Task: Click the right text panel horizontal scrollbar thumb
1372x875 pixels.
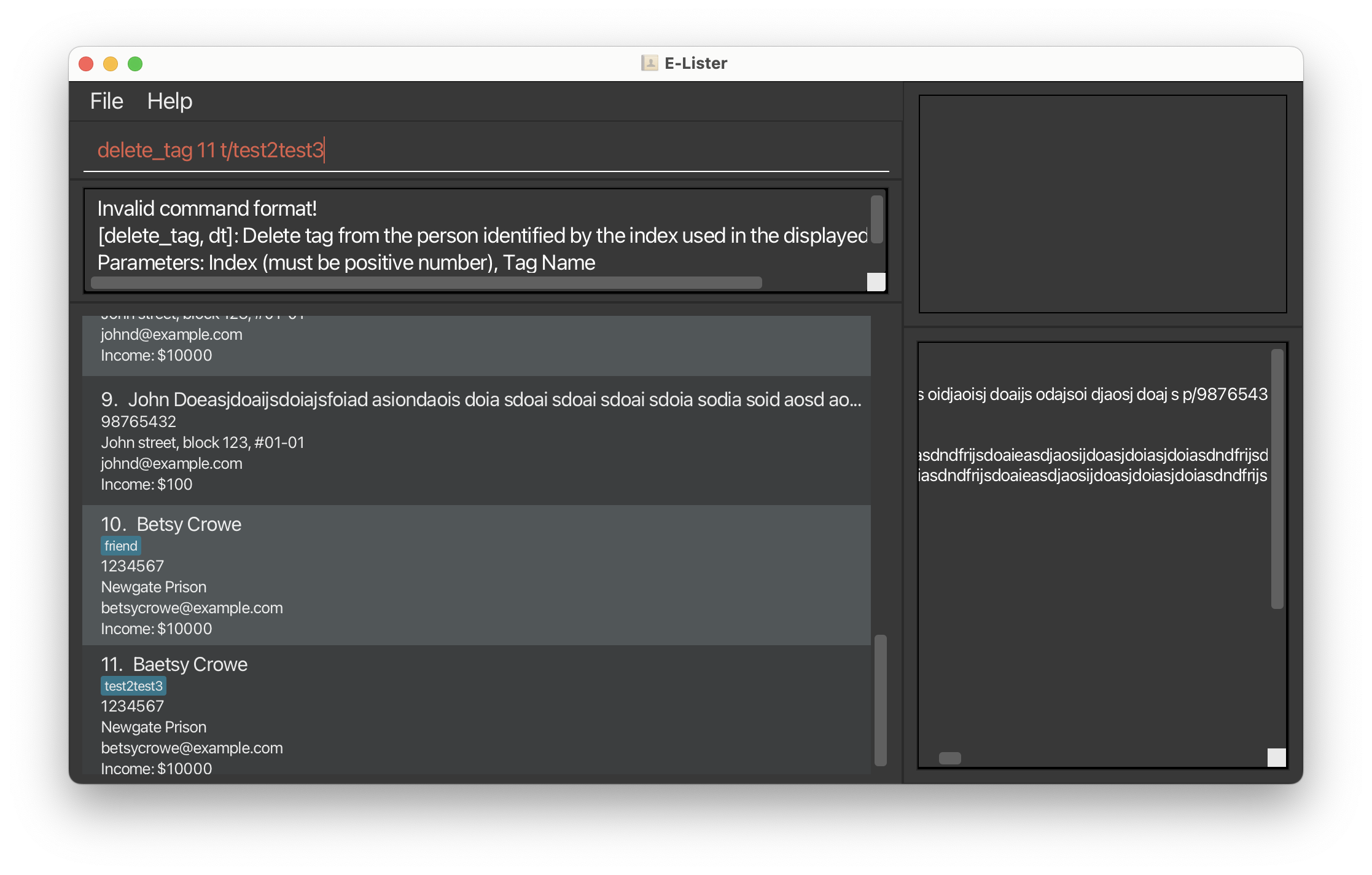Action: [949, 758]
